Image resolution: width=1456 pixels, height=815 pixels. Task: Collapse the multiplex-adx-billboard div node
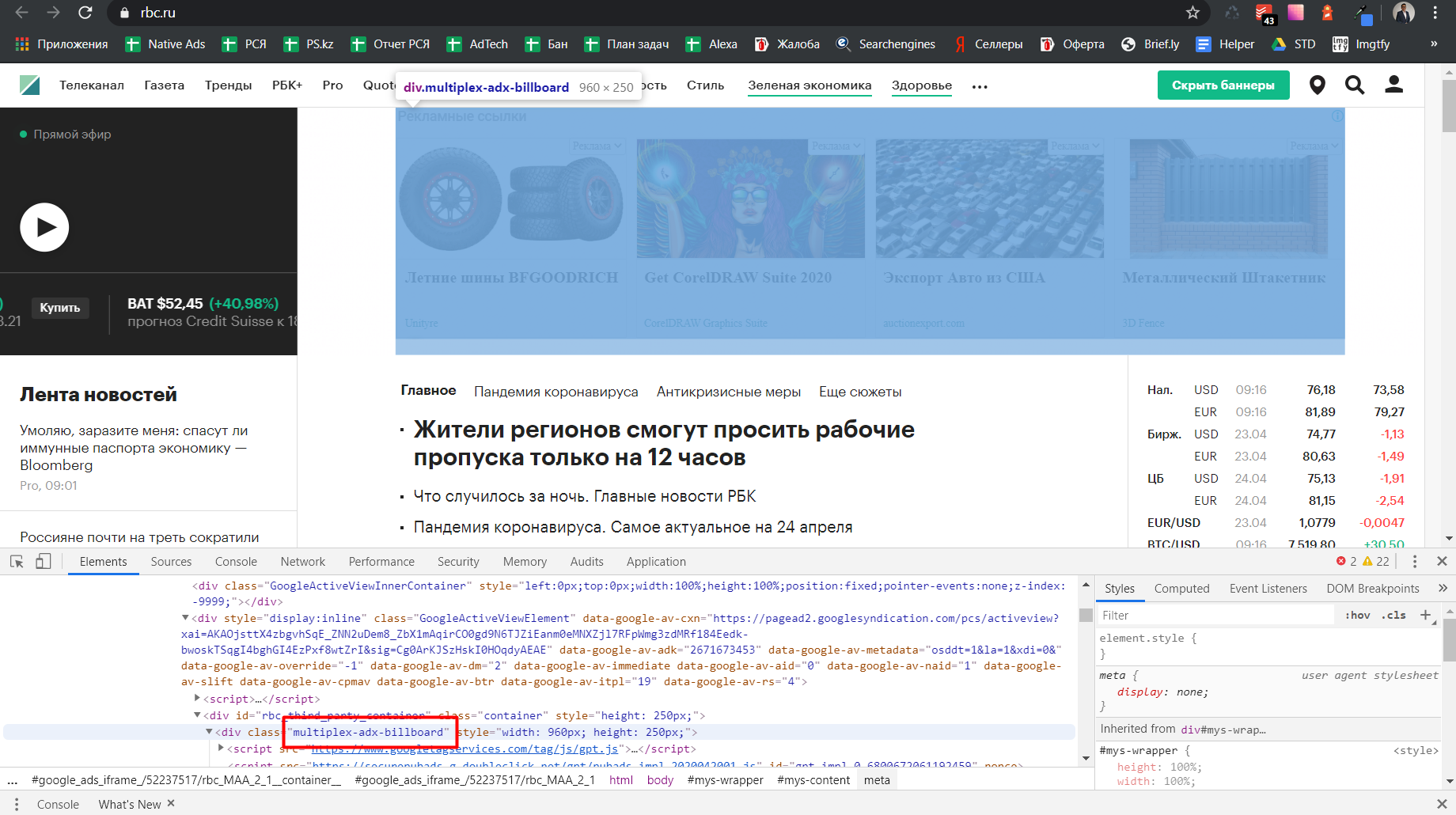pyautogui.click(x=210, y=732)
